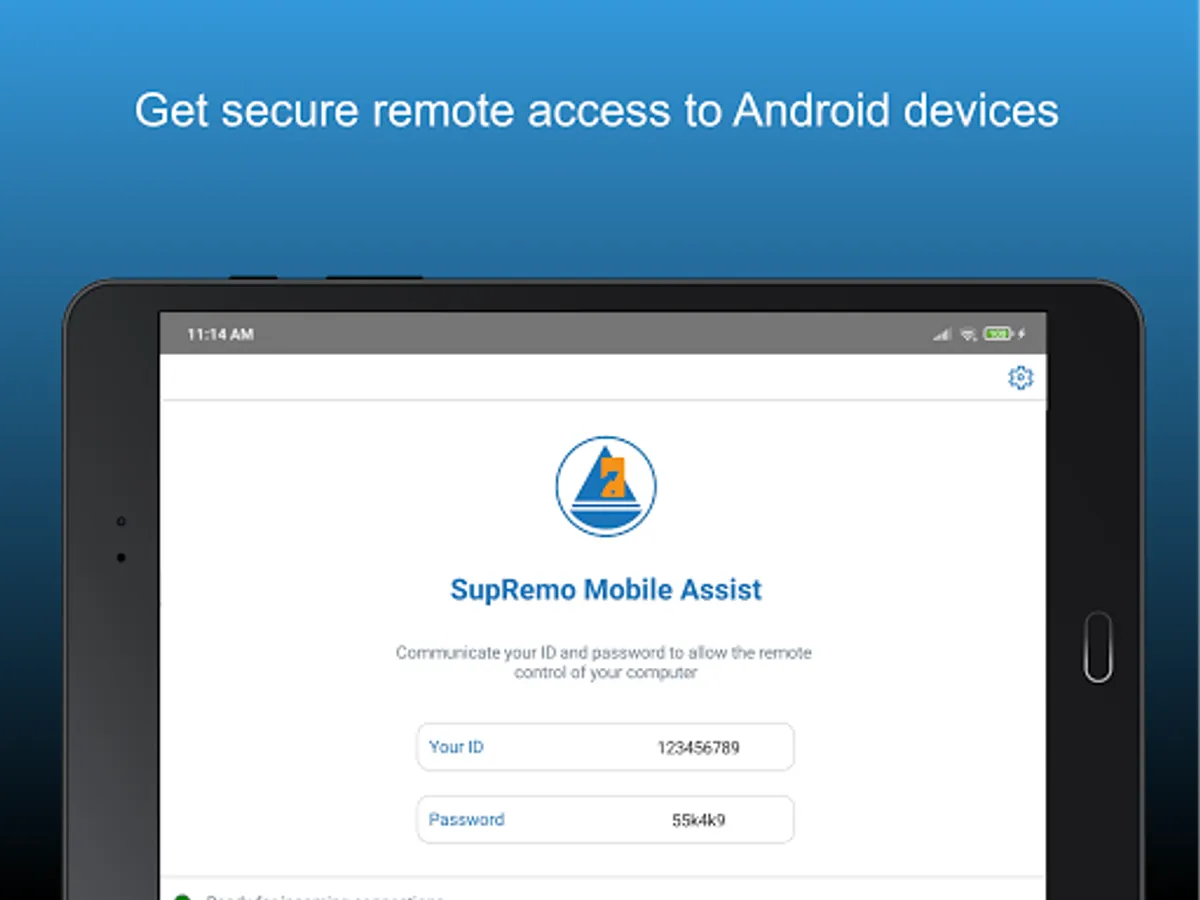Viewport: 1200px width, 900px height.
Task: Click the "Password" label
Action: click(466, 819)
